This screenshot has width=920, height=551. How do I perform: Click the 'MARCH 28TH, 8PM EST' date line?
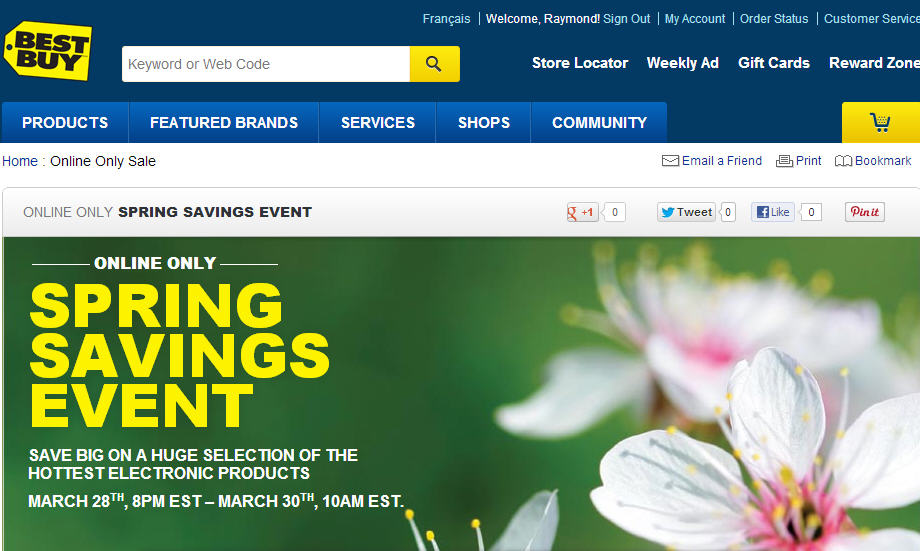pyautogui.click(x=216, y=501)
